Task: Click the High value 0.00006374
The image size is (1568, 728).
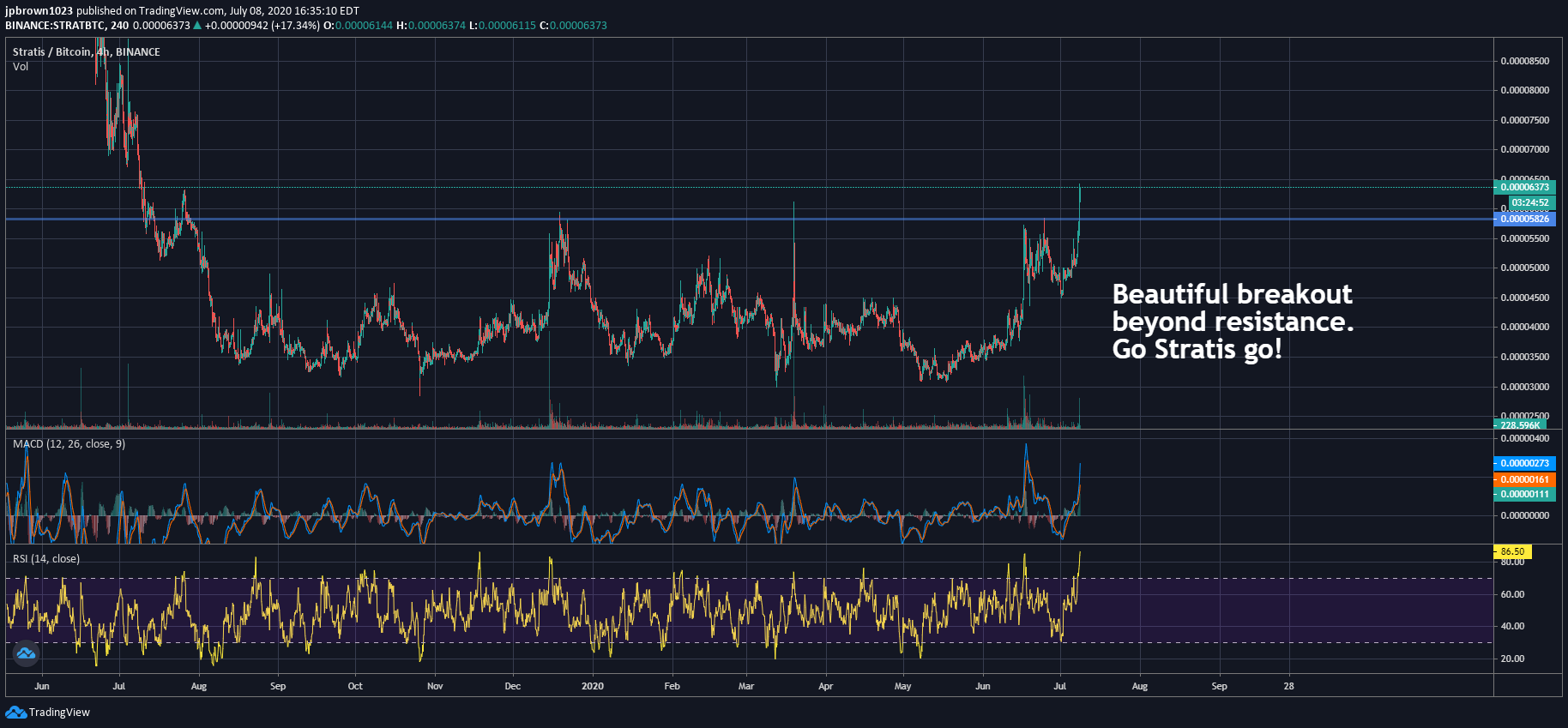Action: 437,26
